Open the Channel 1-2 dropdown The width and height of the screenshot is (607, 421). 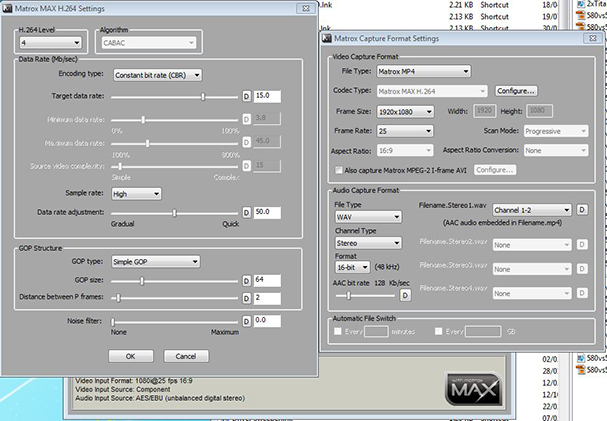click(532, 210)
